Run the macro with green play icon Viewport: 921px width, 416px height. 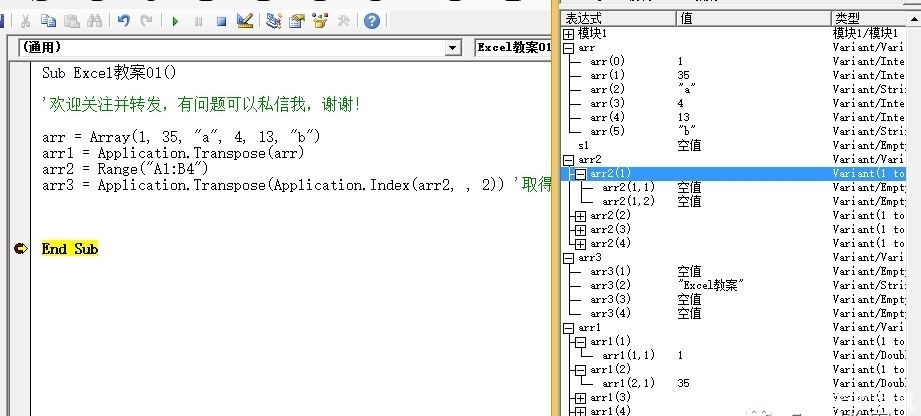(x=175, y=22)
